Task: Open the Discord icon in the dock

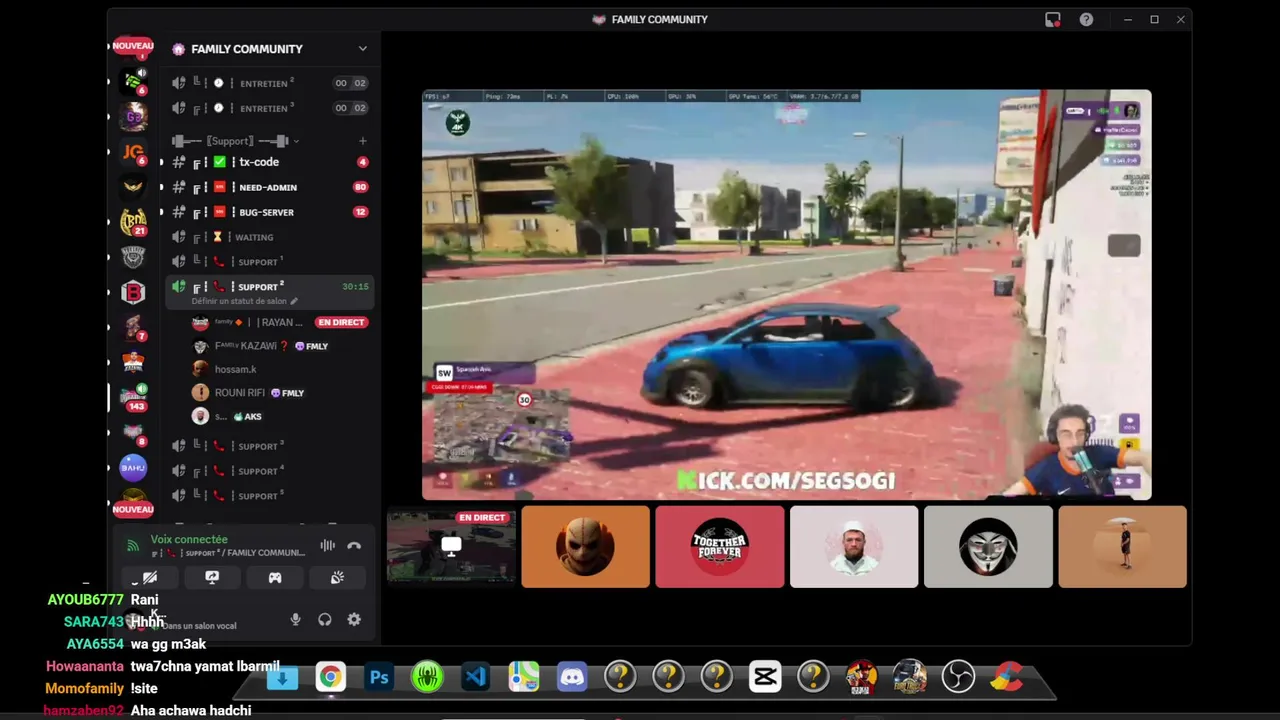Action: point(572,678)
